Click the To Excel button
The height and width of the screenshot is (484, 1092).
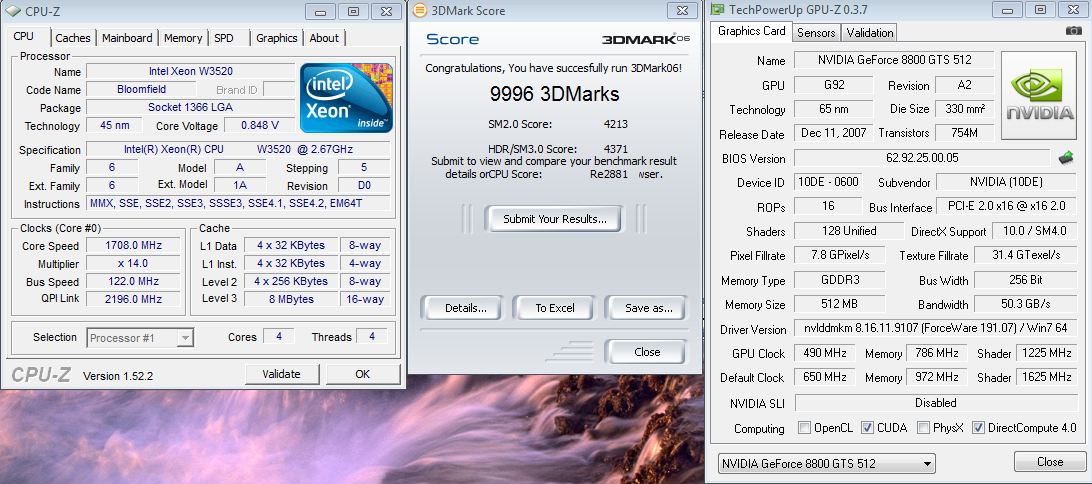pos(554,308)
